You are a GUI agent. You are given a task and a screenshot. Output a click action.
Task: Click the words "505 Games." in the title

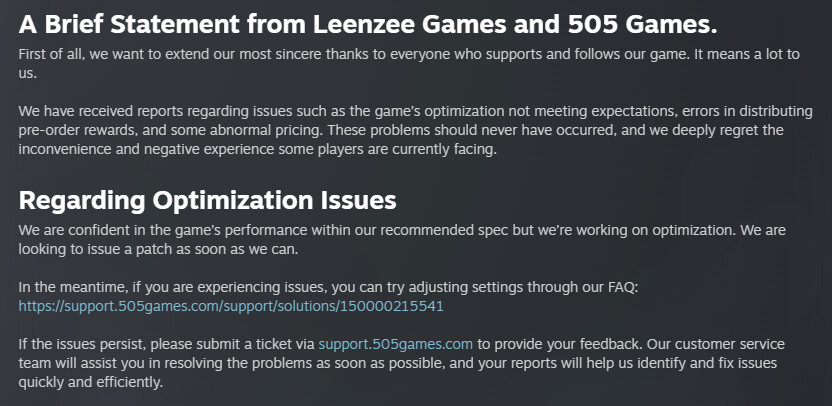tap(643, 24)
